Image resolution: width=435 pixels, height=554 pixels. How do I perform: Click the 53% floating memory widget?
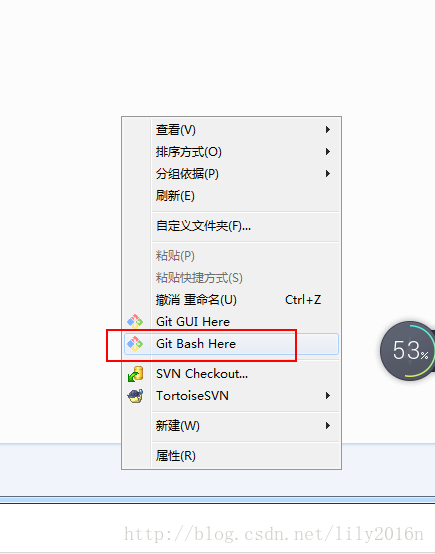[408, 350]
